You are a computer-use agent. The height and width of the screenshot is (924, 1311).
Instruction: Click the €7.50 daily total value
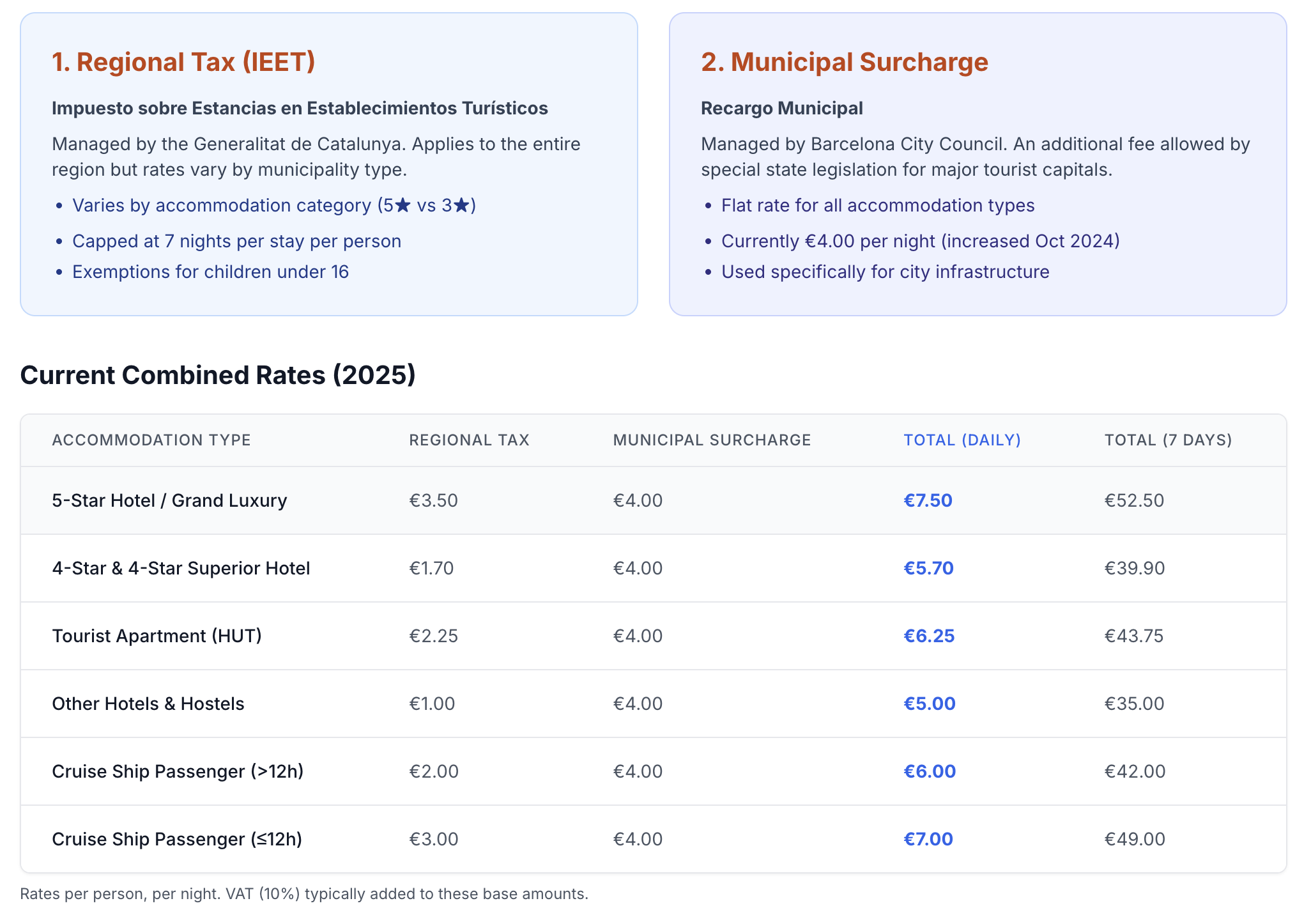(928, 500)
